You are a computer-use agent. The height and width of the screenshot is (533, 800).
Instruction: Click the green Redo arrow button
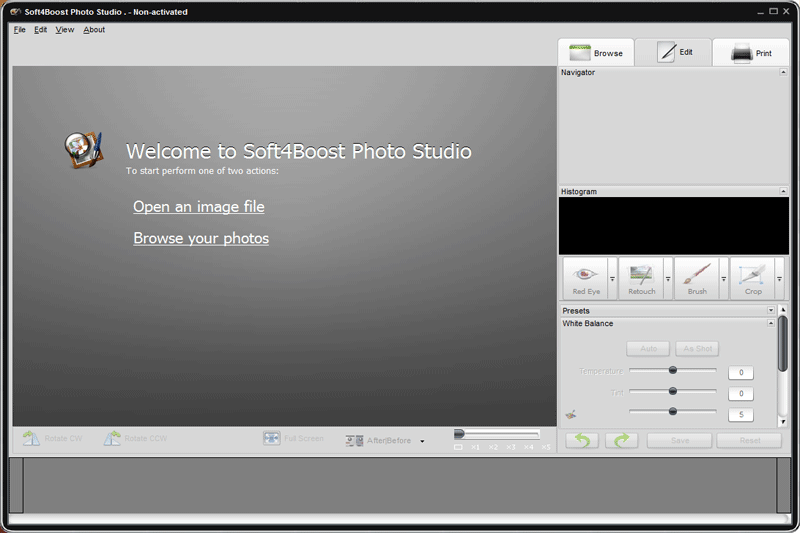(x=621, y=440)
